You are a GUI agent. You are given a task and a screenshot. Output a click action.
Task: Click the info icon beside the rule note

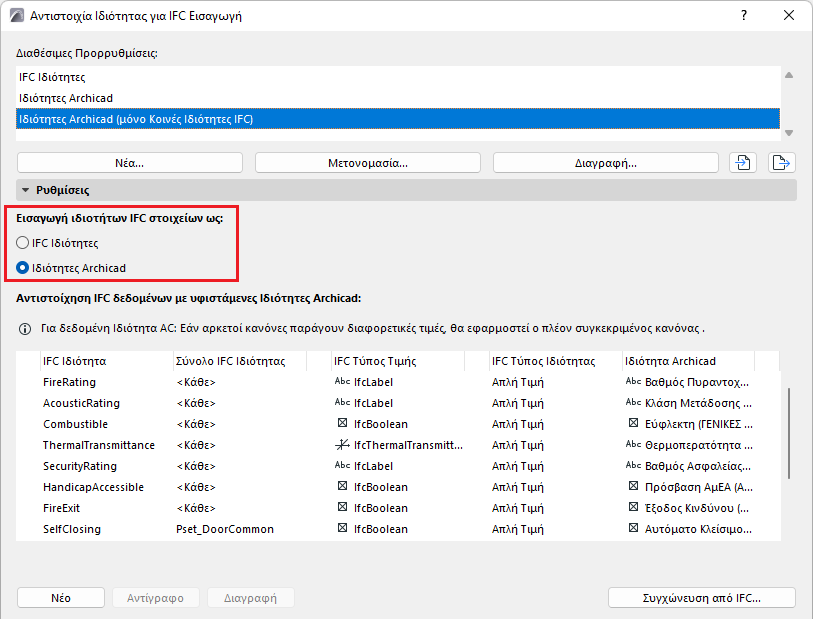pos(25,328)
